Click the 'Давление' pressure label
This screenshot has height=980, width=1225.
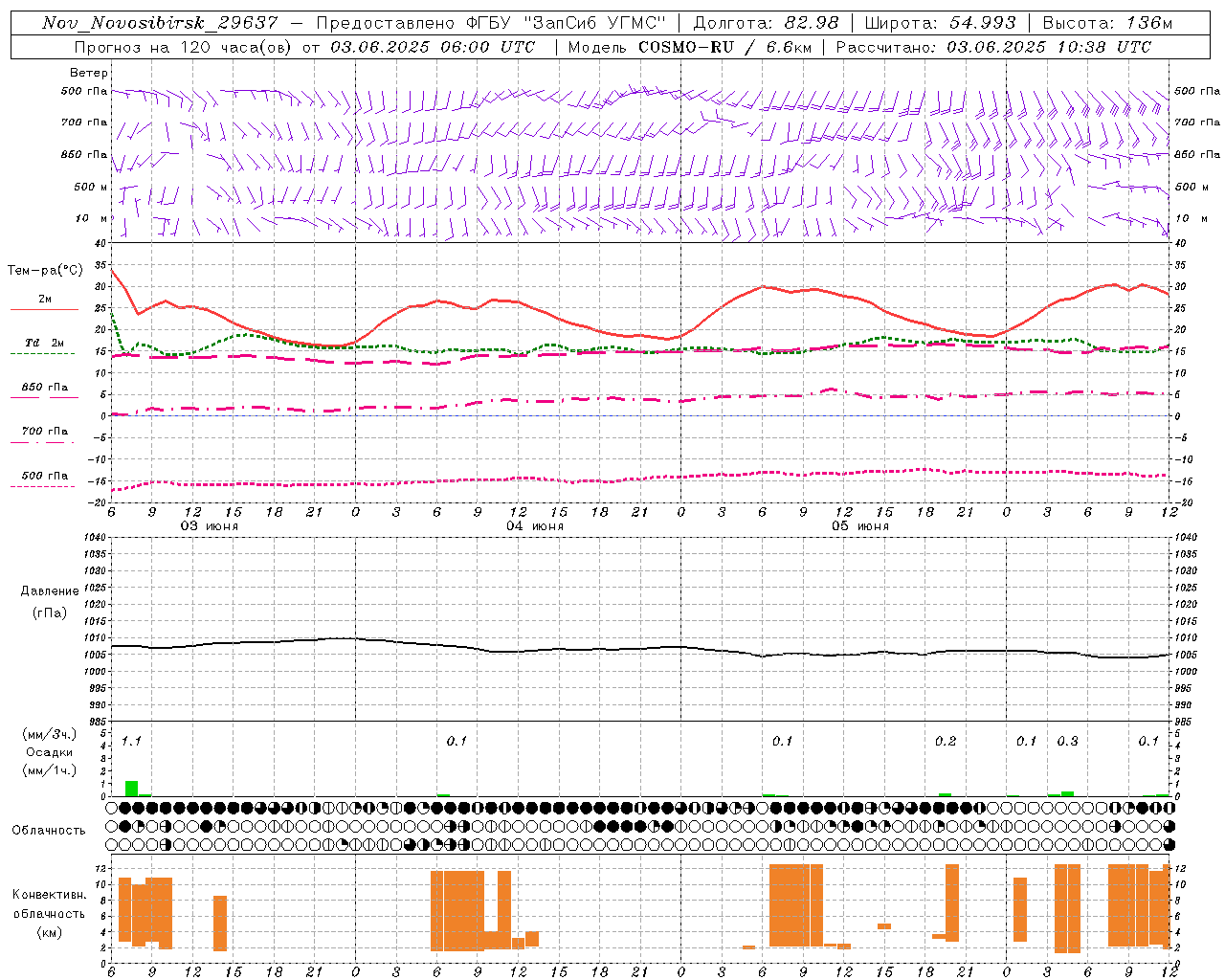pos(48,591)
